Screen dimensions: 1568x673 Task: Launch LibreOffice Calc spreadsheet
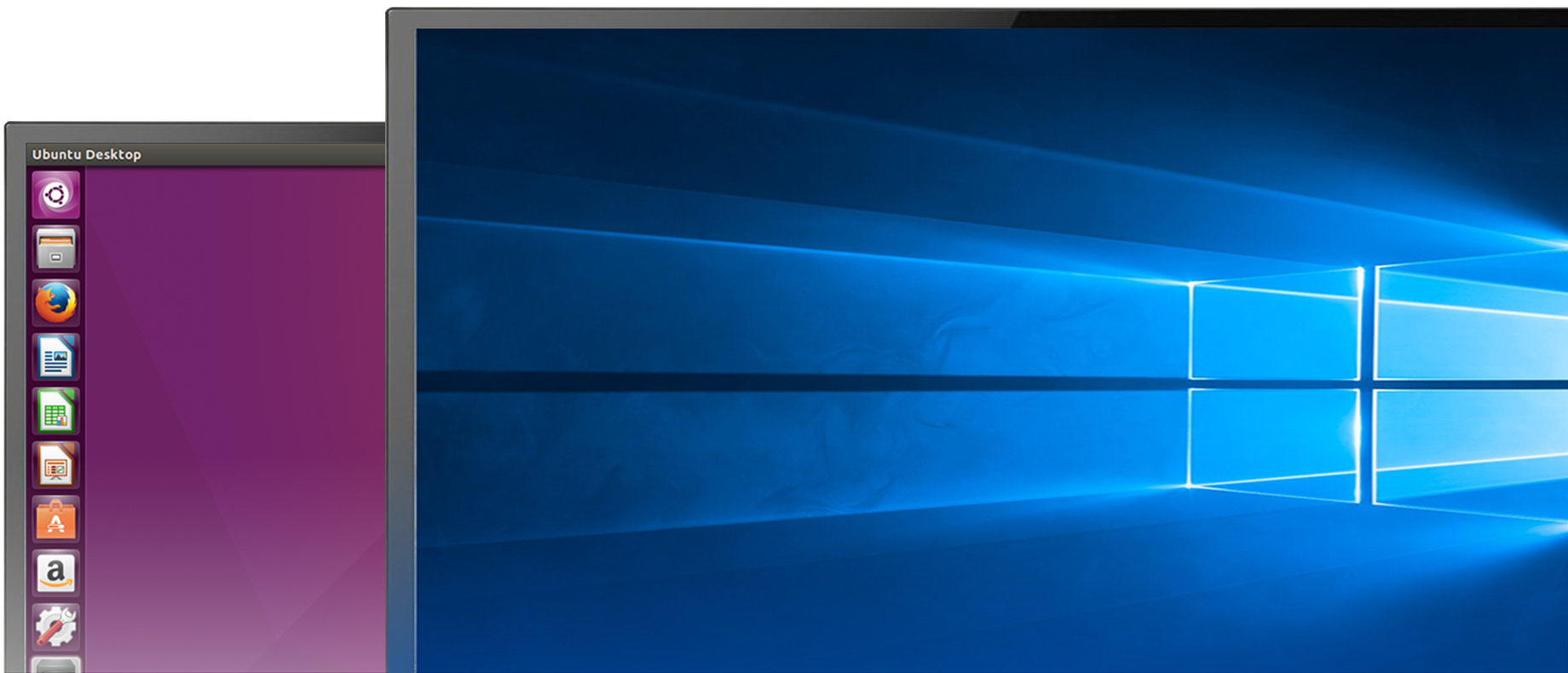[x=56, y=411]
